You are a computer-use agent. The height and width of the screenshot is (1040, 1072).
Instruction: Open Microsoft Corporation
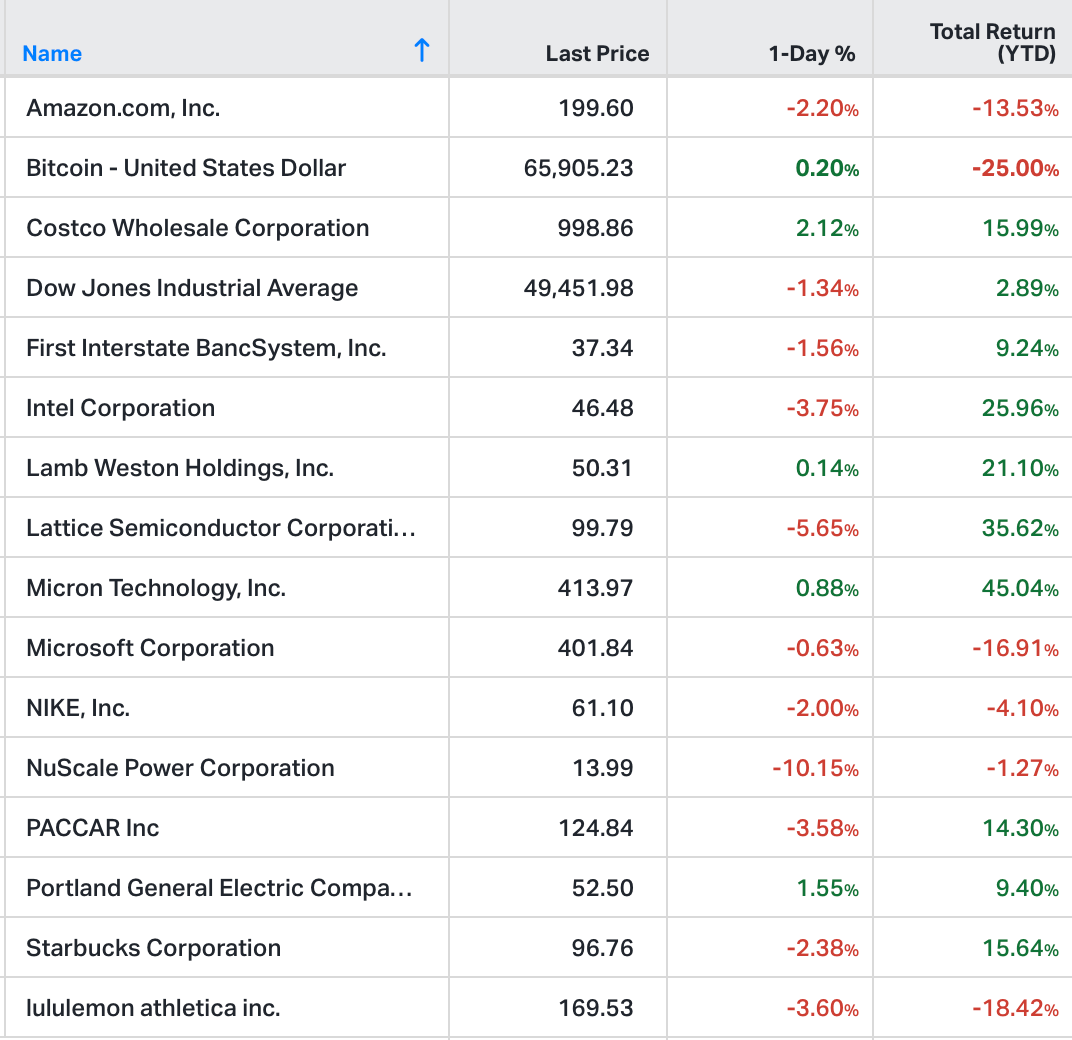pos(150,648)
